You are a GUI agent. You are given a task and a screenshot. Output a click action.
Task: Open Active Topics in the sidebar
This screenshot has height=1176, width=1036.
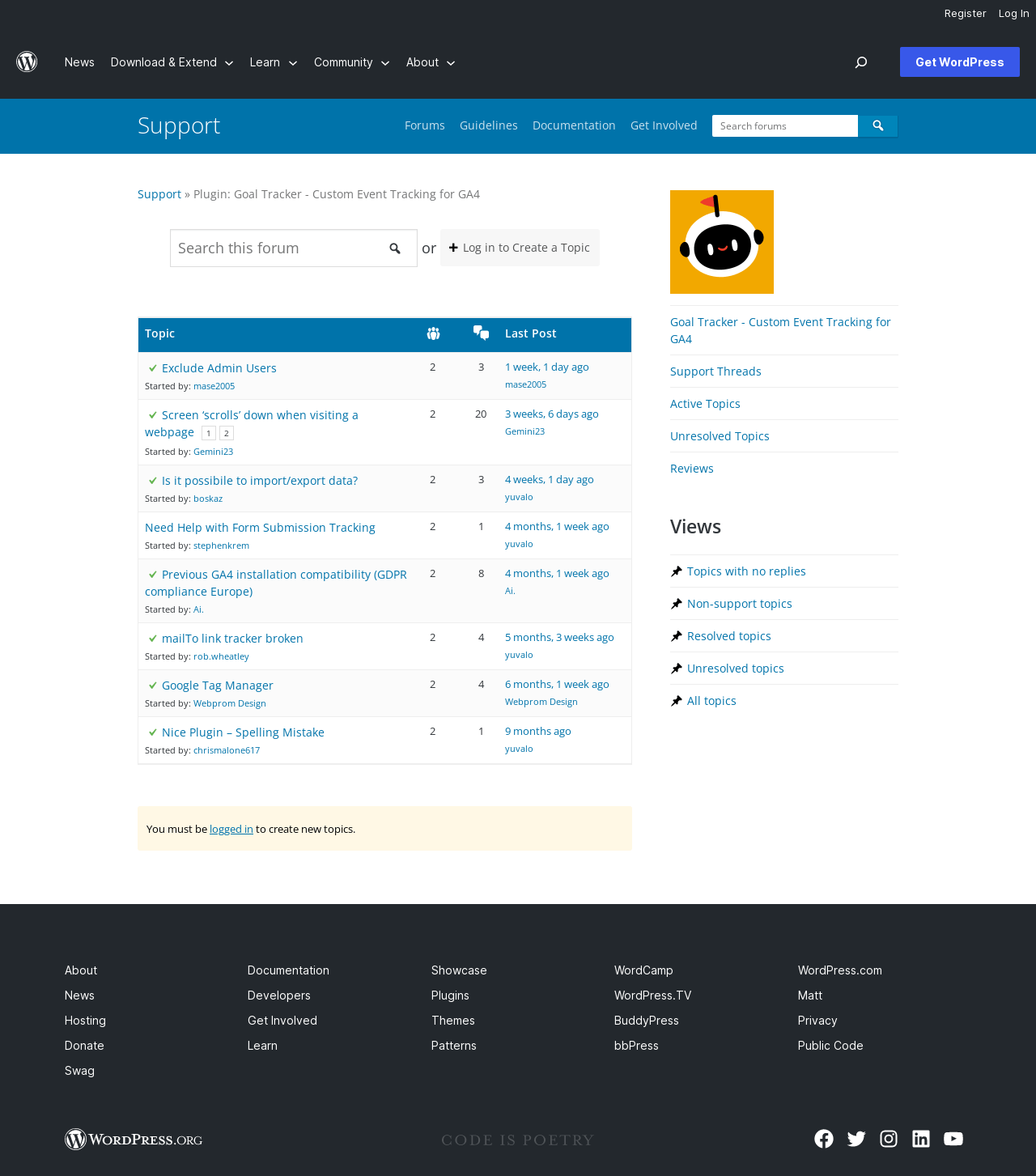(705, 404)
